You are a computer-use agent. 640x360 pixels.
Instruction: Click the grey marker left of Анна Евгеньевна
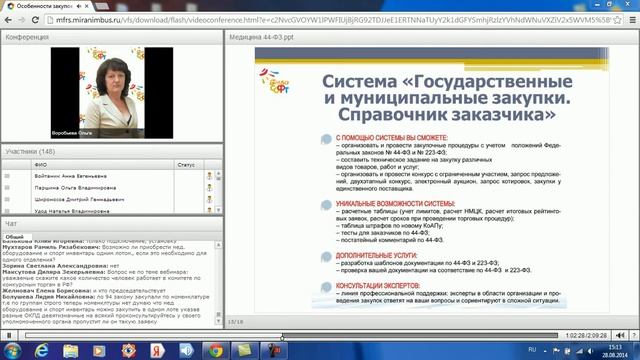point(7,176)
